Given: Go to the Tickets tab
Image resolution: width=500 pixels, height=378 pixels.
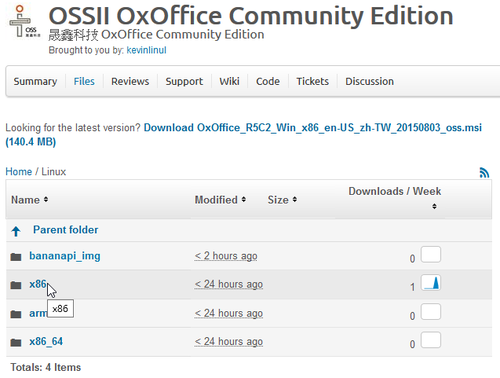Looking at the screenshot, I should [x=313, y=81].
